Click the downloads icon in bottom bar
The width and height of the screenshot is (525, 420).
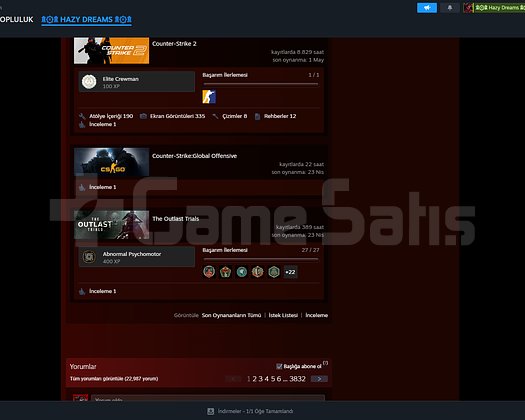tap(211, 411)
